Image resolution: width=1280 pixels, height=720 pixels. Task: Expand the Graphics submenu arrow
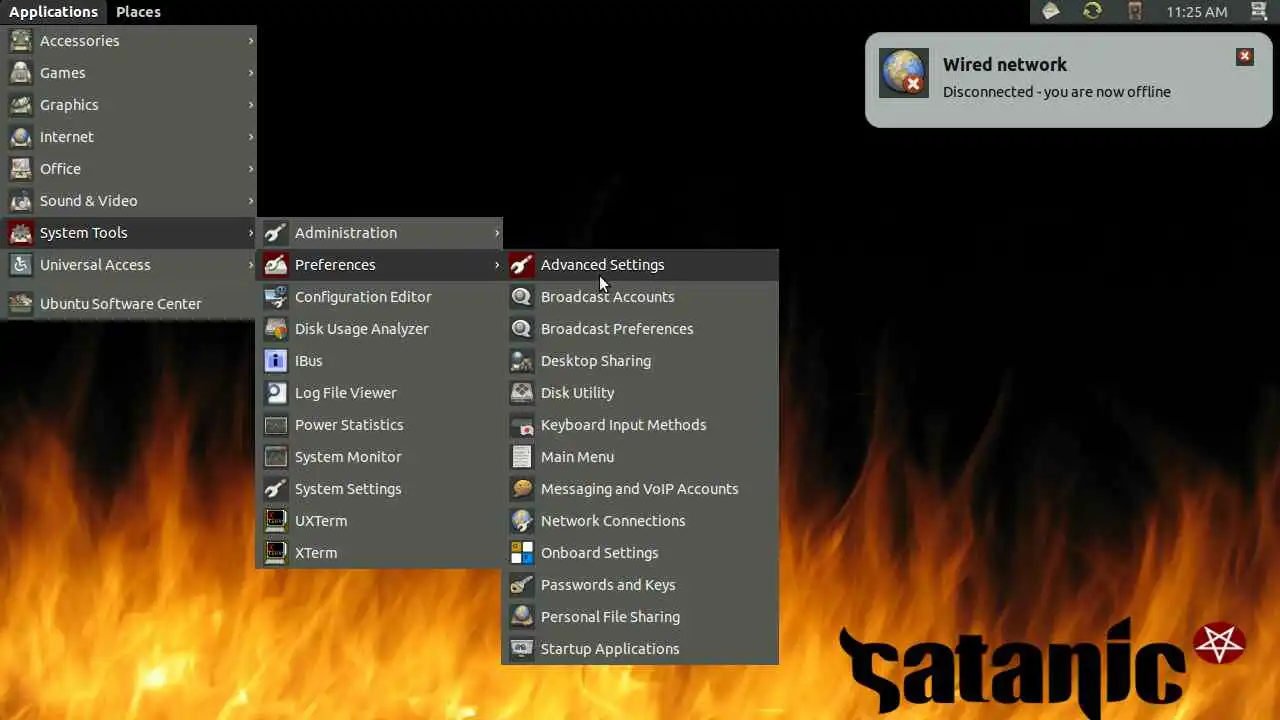[251, 105]
